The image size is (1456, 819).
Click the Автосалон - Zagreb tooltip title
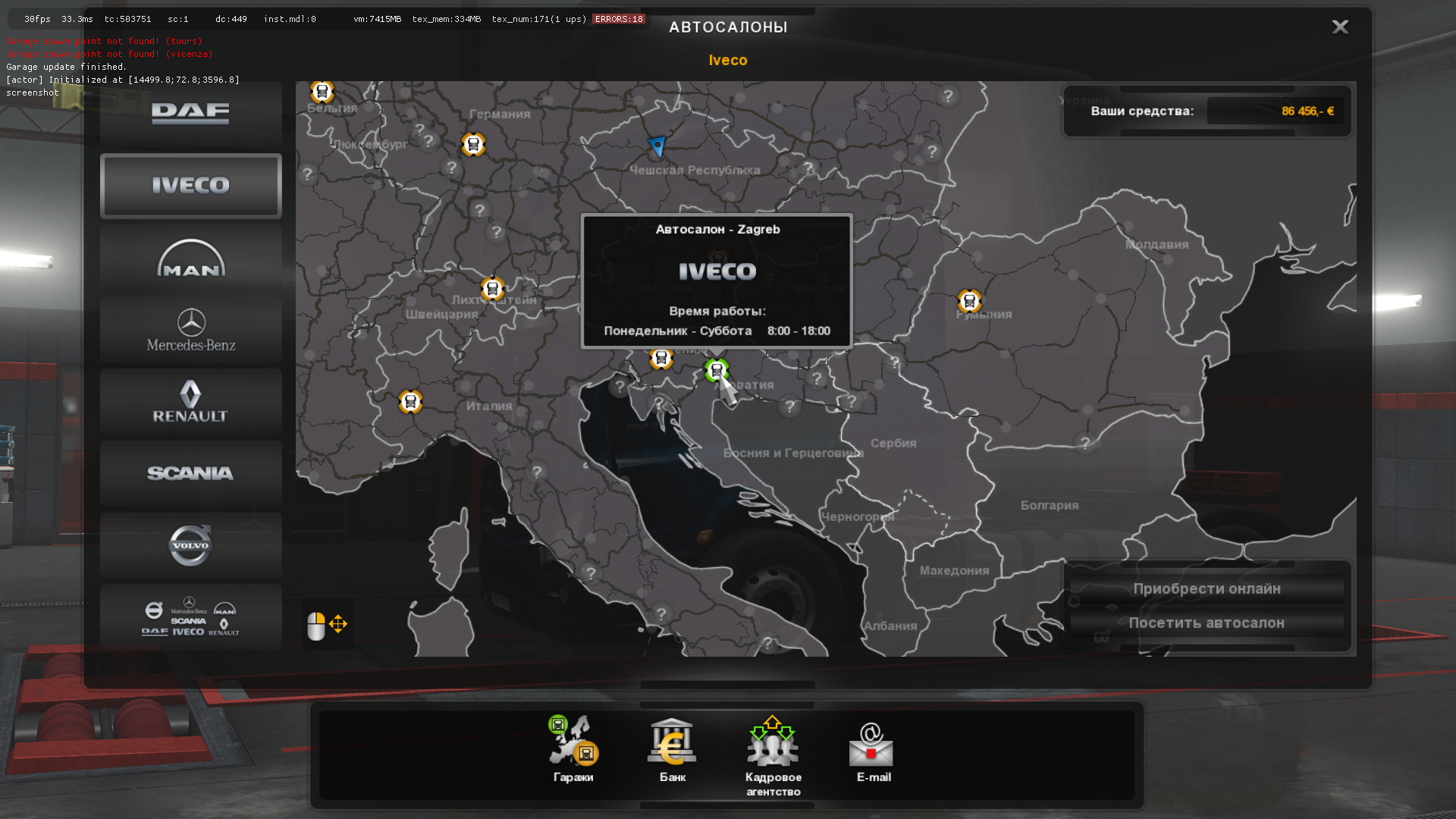click(717, 230)
